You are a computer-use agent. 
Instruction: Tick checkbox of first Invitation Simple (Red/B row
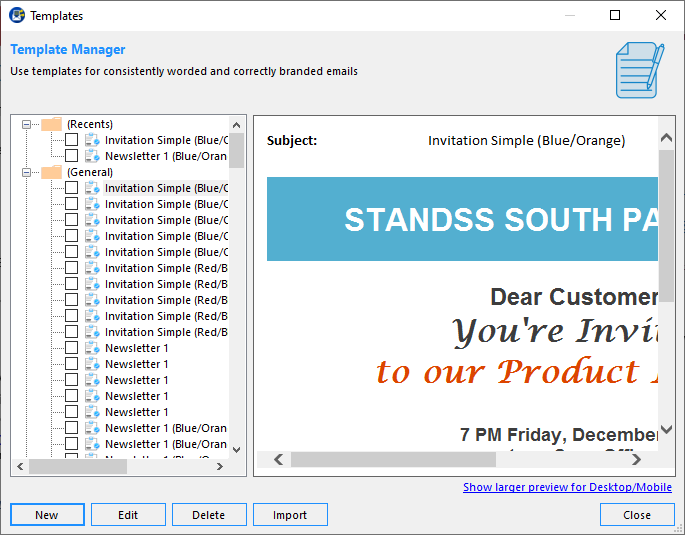pyautogui.click(x=72, y=268)
